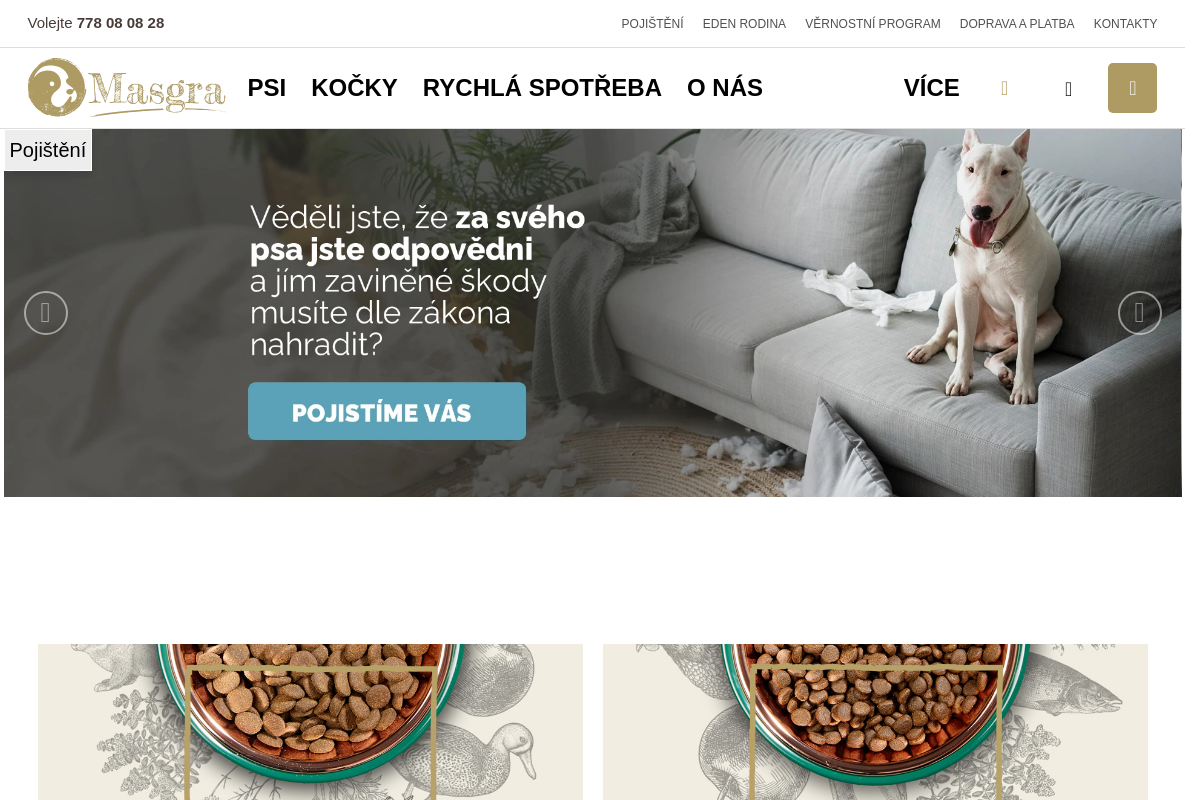Image resolution: width=1200 pixels, height=800 pixels.
Task: Click the POJISTÍME VÁS button
Action: click(x=387, y=411)
